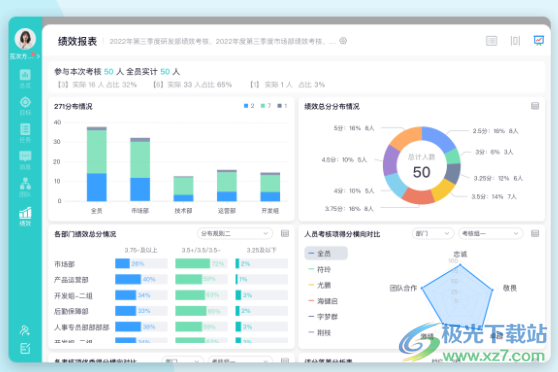Open the 任务 tasks sidebar icon

(x=25, y=133)
